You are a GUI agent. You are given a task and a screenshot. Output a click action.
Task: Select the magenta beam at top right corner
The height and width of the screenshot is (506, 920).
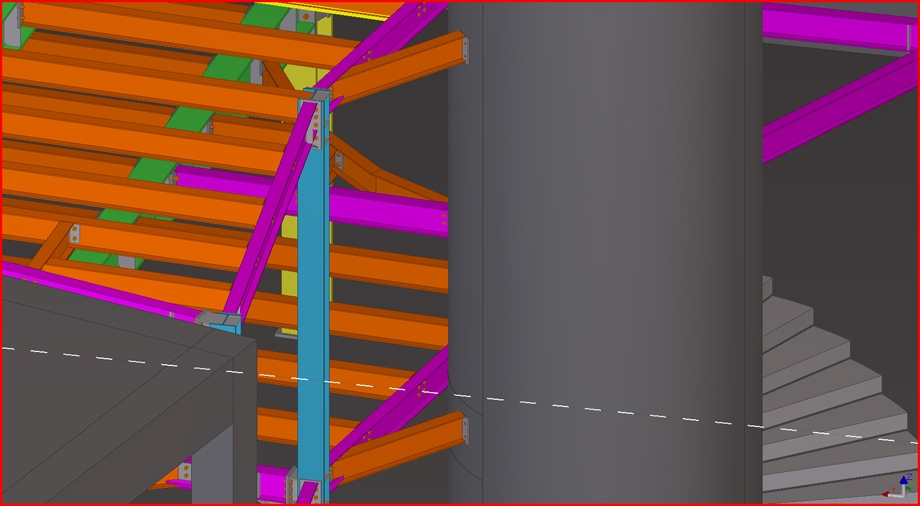pyautogui.click(x=840, y=25)
